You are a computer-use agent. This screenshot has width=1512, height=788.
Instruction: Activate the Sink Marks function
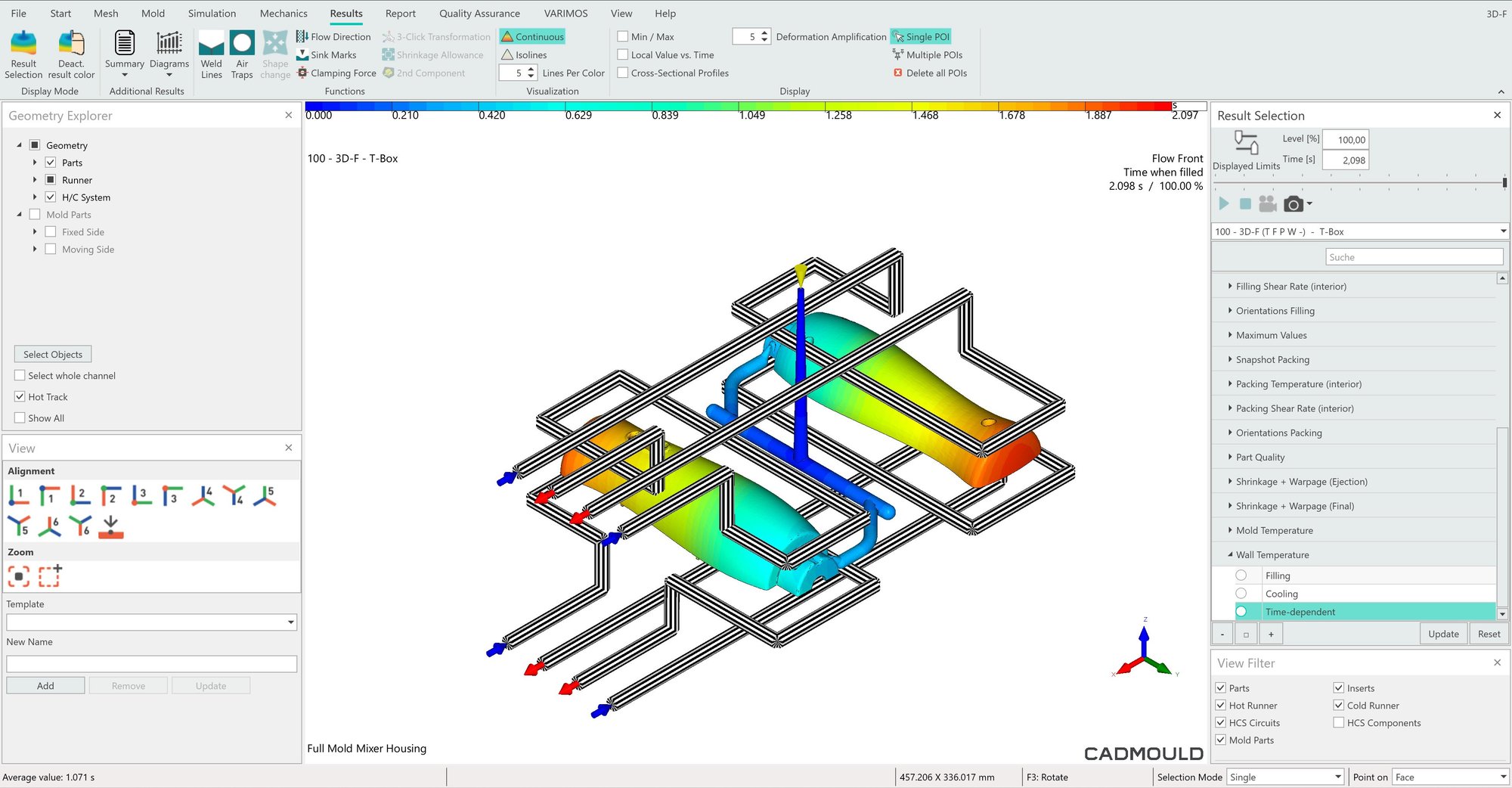pyautogui.click(x=327, y=55)
